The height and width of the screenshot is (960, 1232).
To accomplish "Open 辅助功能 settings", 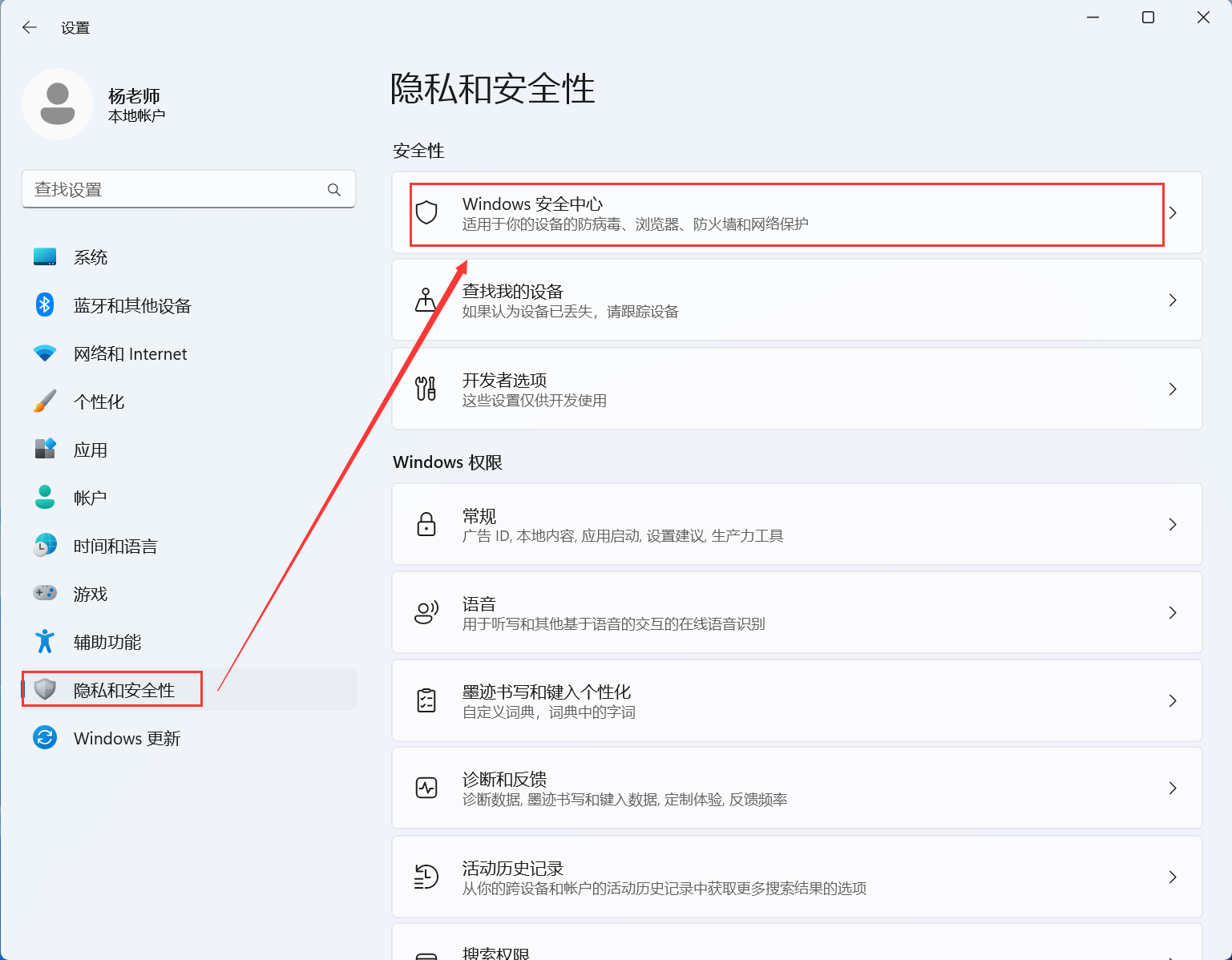I will coord(189,642).
